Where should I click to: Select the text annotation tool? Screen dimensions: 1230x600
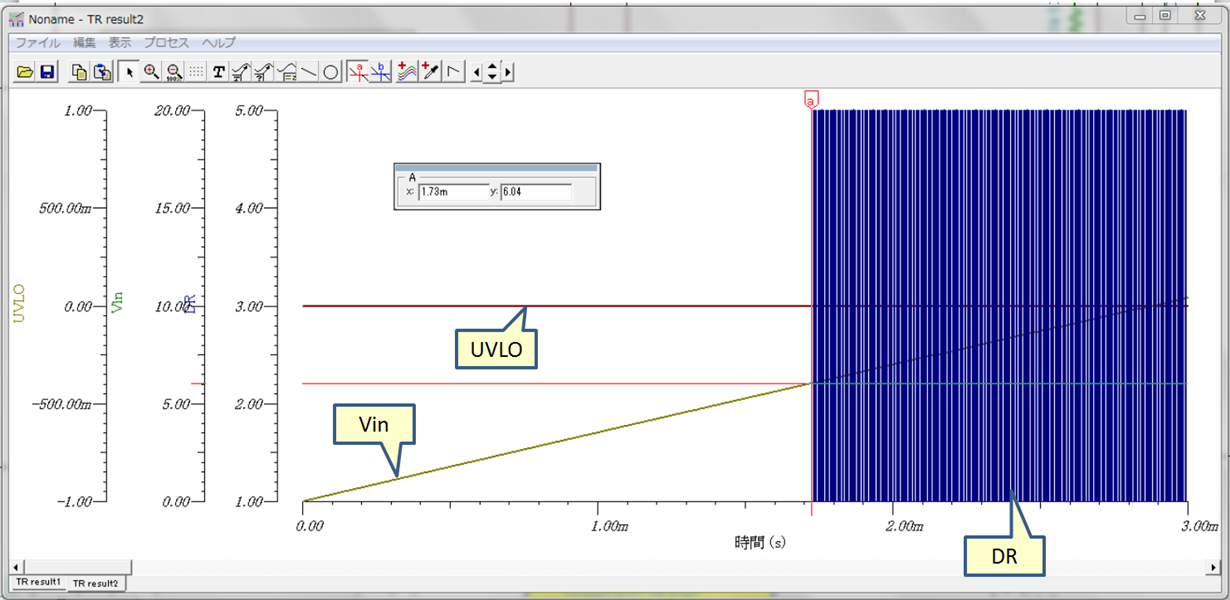point(217,71)
